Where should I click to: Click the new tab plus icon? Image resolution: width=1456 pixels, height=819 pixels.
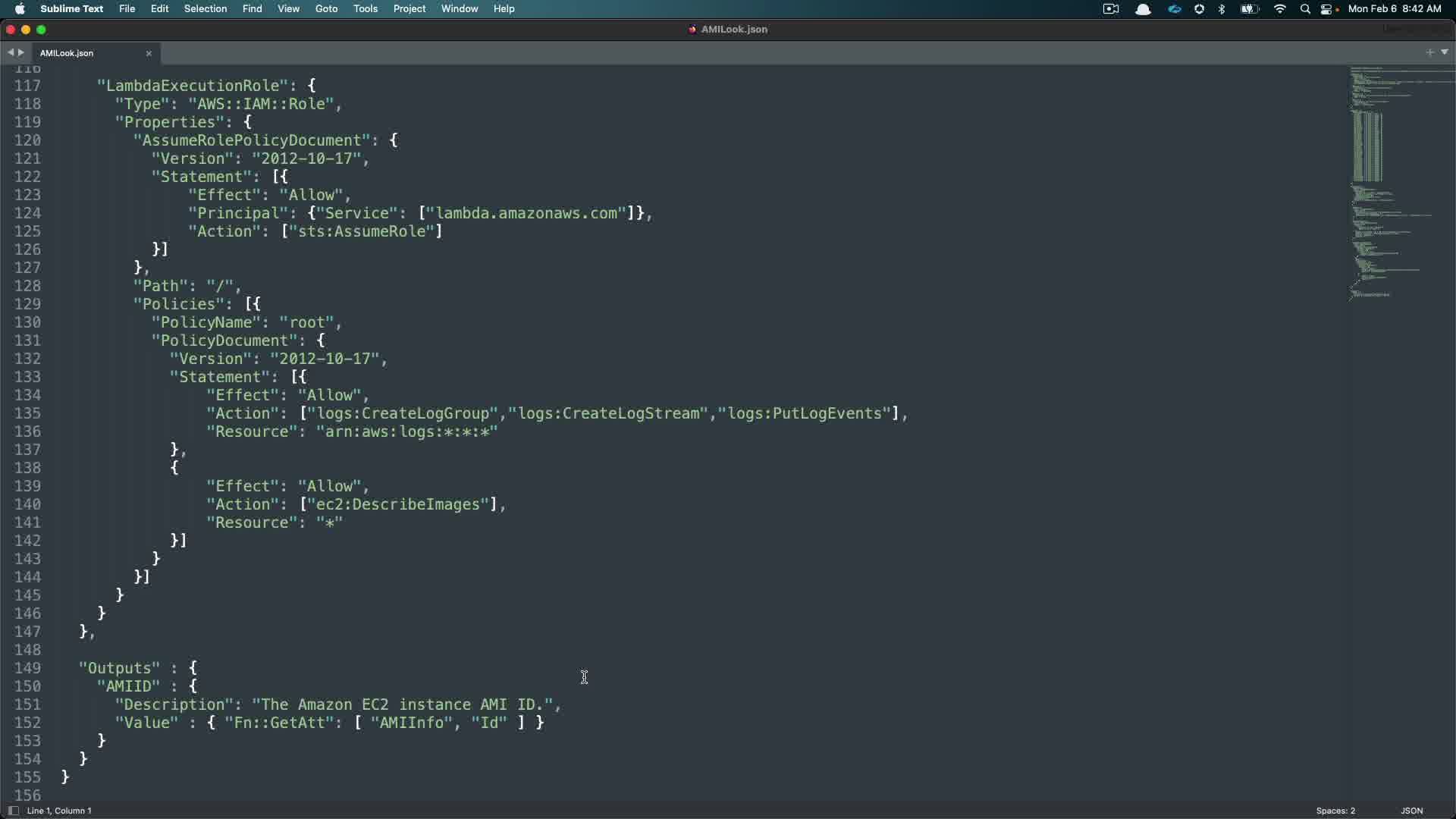pos(1429,52)
